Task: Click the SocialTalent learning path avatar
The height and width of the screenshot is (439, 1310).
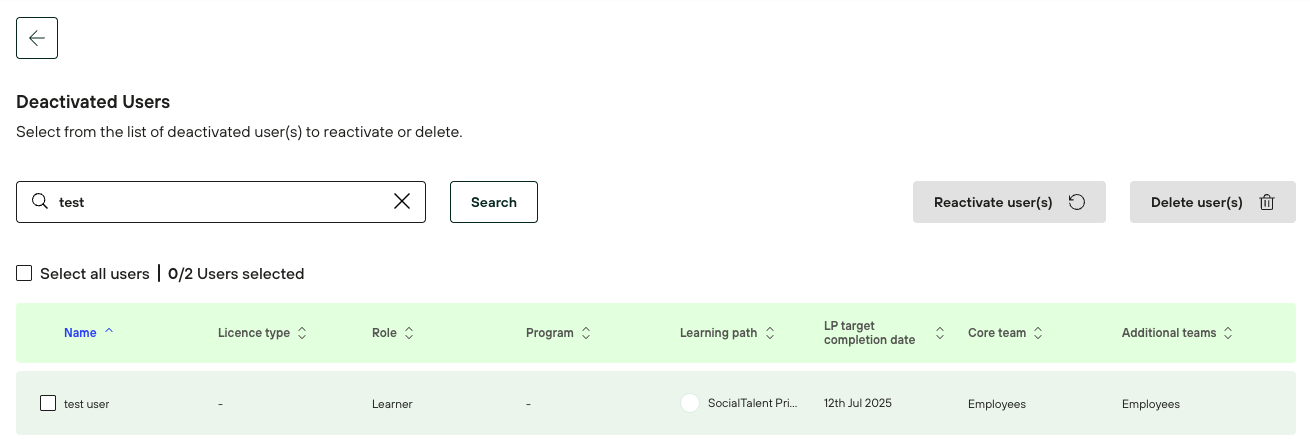Action: point(689,404)
